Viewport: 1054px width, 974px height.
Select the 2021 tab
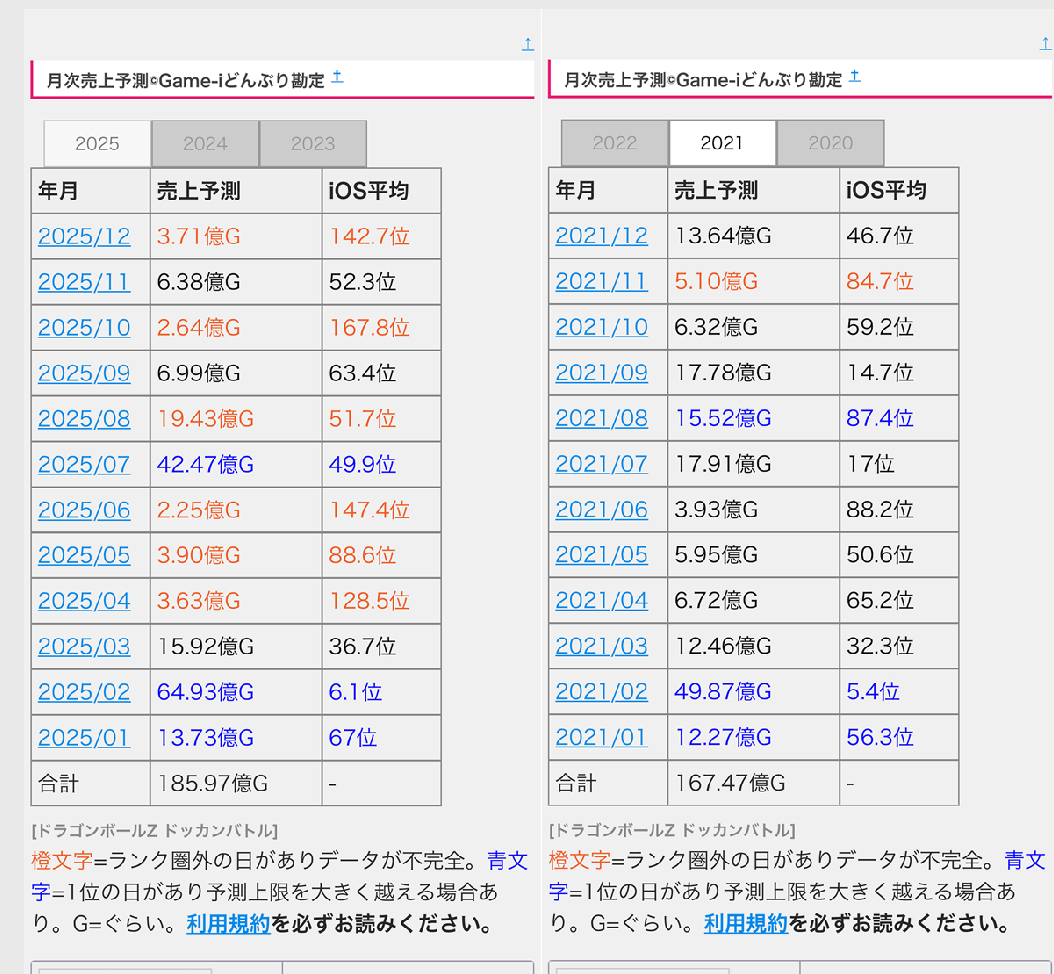[722, 143]
